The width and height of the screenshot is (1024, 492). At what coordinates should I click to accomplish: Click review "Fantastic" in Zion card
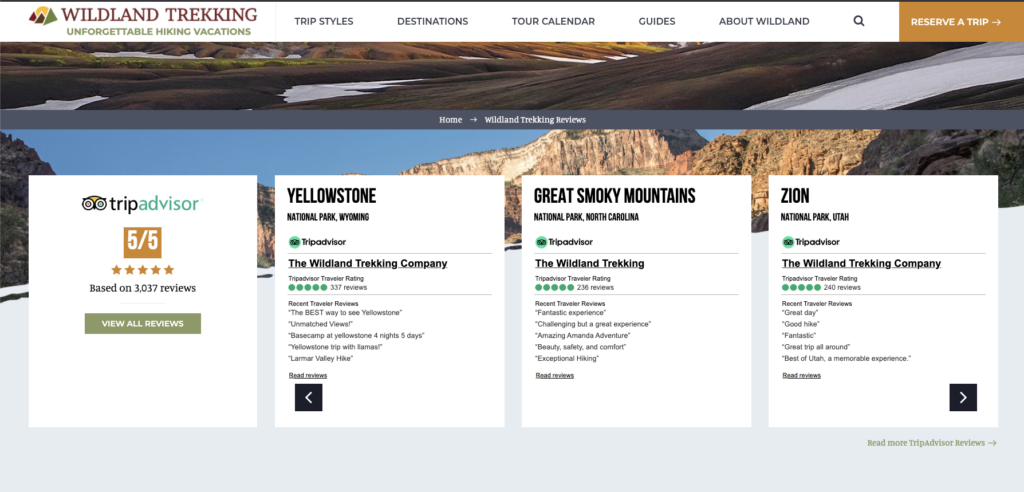click(799, 335)
